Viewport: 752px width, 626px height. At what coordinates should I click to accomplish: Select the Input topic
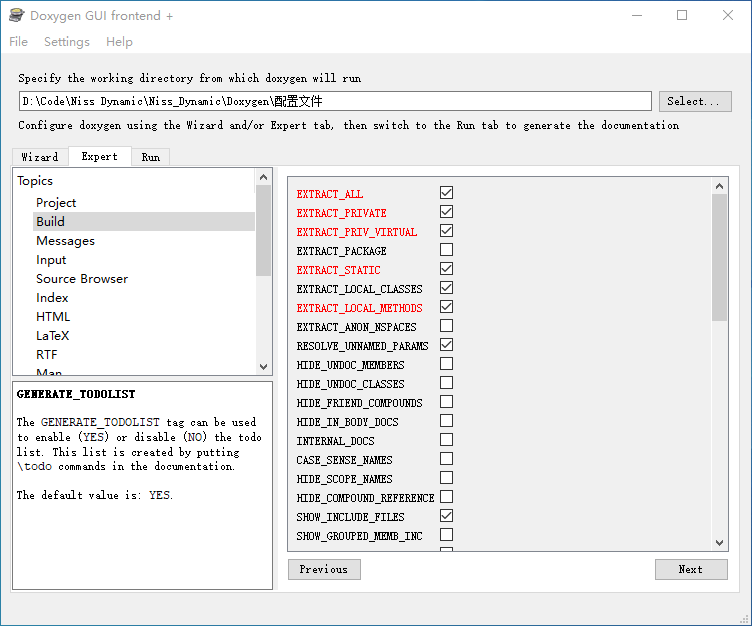point(51,260)
